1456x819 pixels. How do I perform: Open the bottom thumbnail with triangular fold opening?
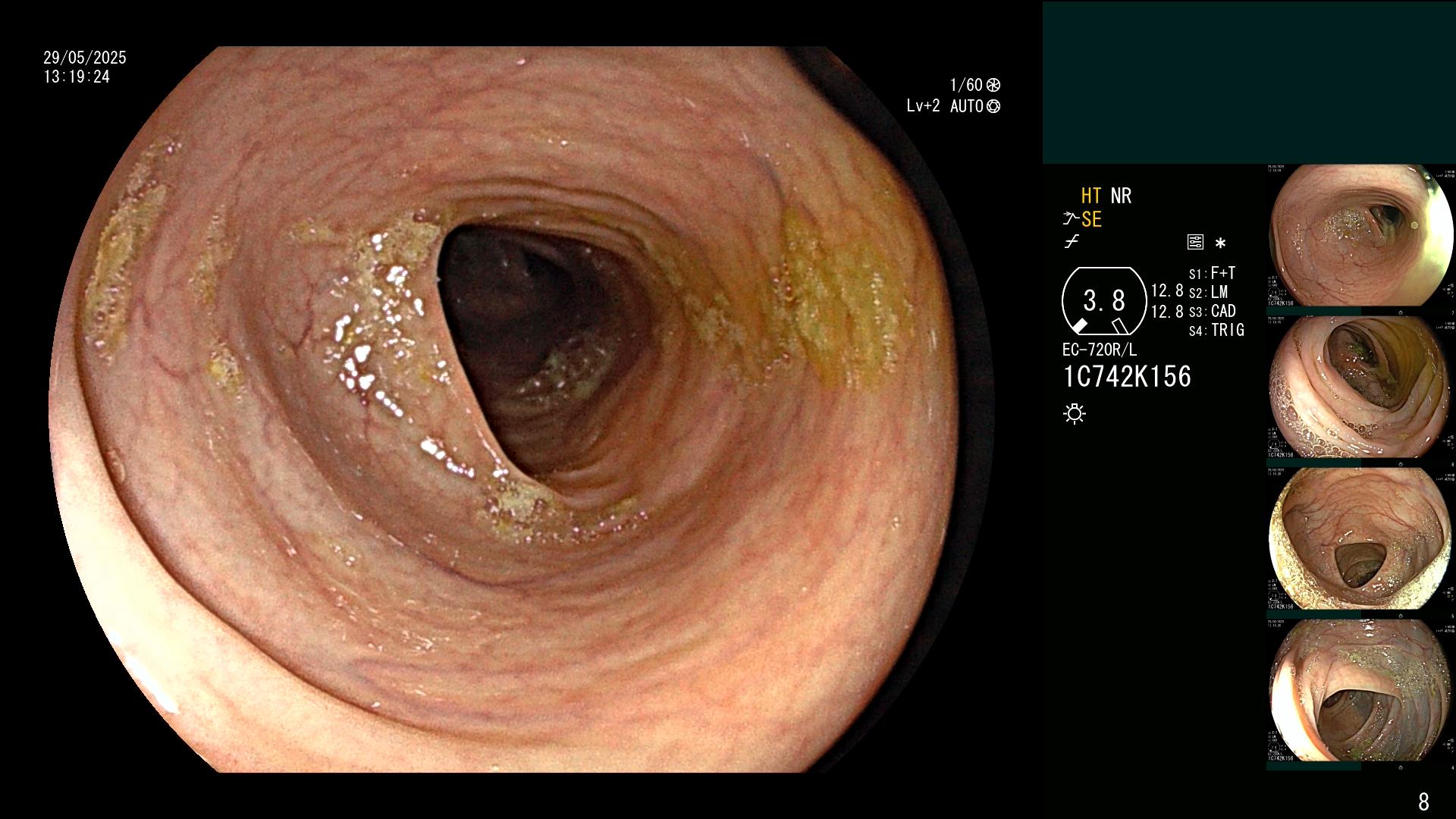(1361, 691)
